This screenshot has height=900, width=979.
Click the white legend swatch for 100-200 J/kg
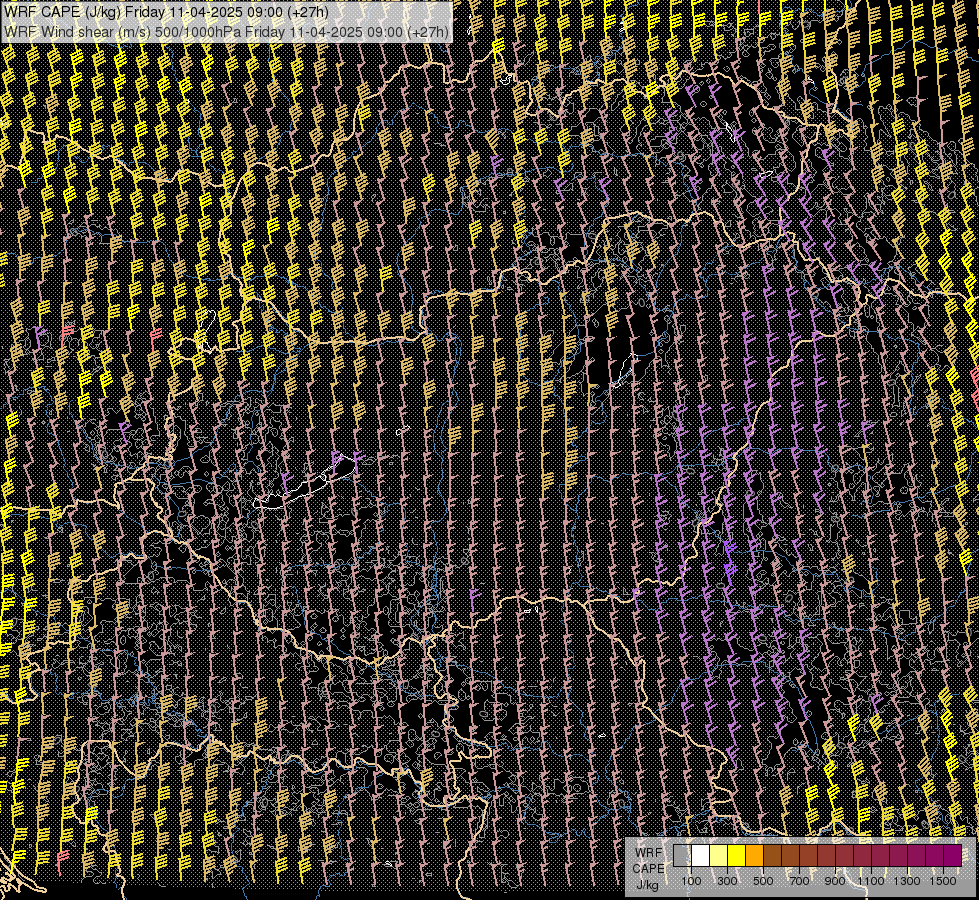tap(701, 856)
